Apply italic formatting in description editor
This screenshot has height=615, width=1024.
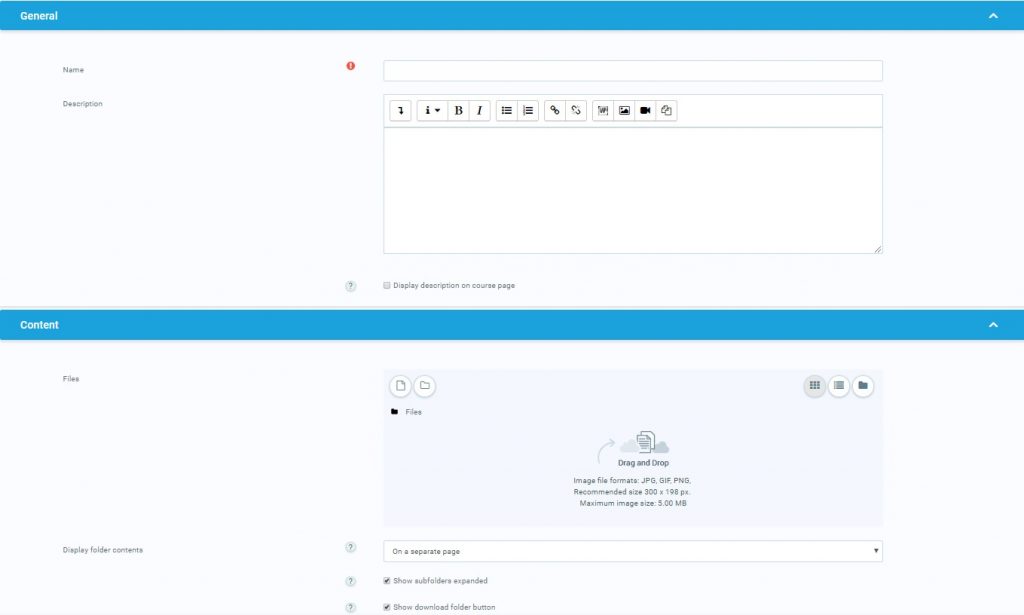point(480,111)
